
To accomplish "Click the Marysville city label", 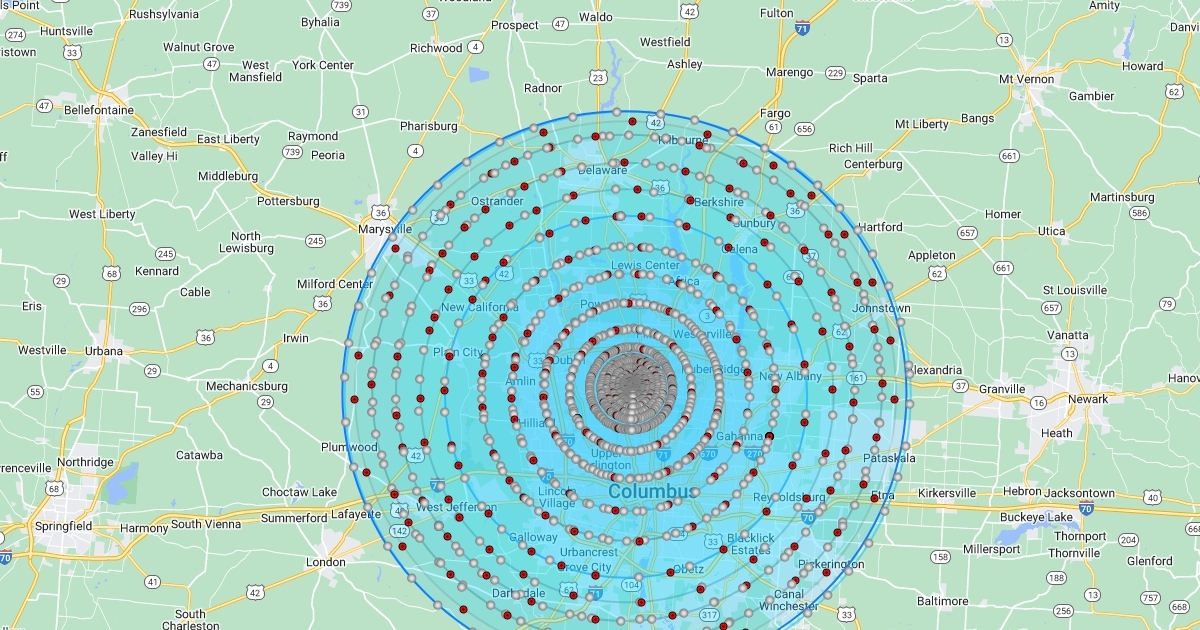I will (385, 229).
